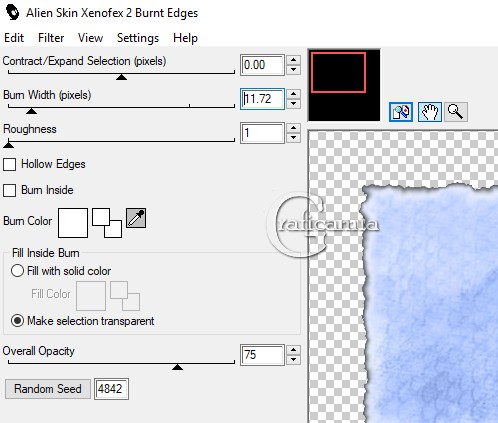Viewport: 498px width, 423px height.
Task: Toggle the show original preview icon
Action: [x=401, y=112]
